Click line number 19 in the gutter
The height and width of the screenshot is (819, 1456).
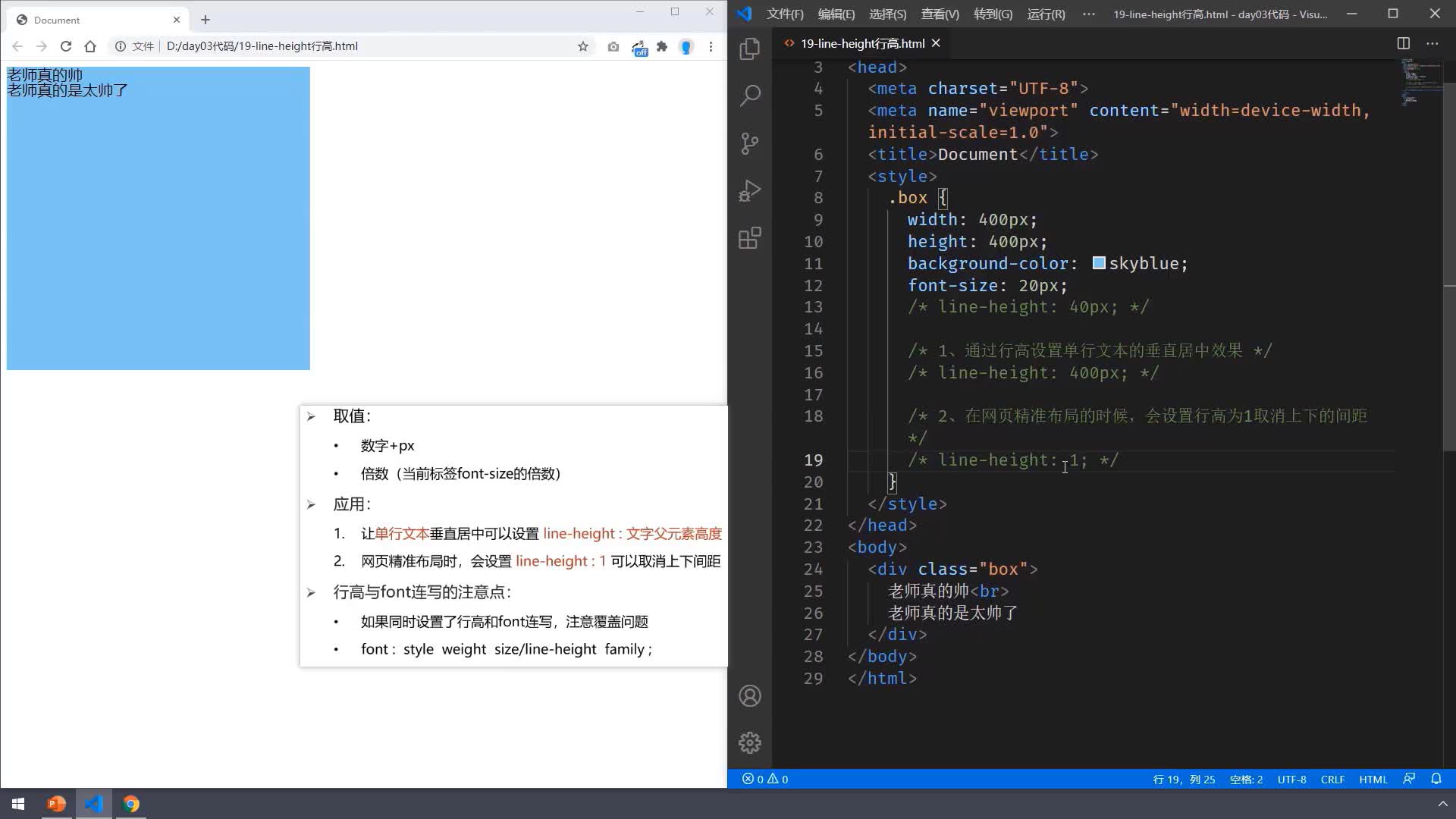point(813,460)
